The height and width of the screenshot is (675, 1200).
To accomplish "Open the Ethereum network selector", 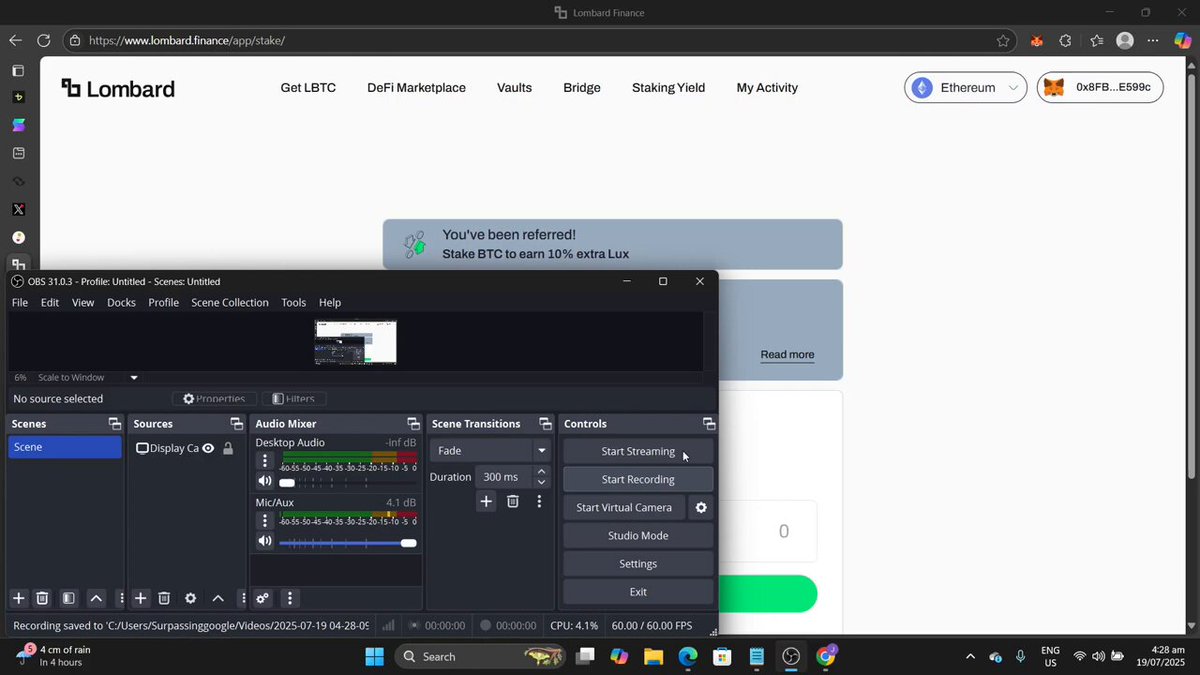I will 966,87.
